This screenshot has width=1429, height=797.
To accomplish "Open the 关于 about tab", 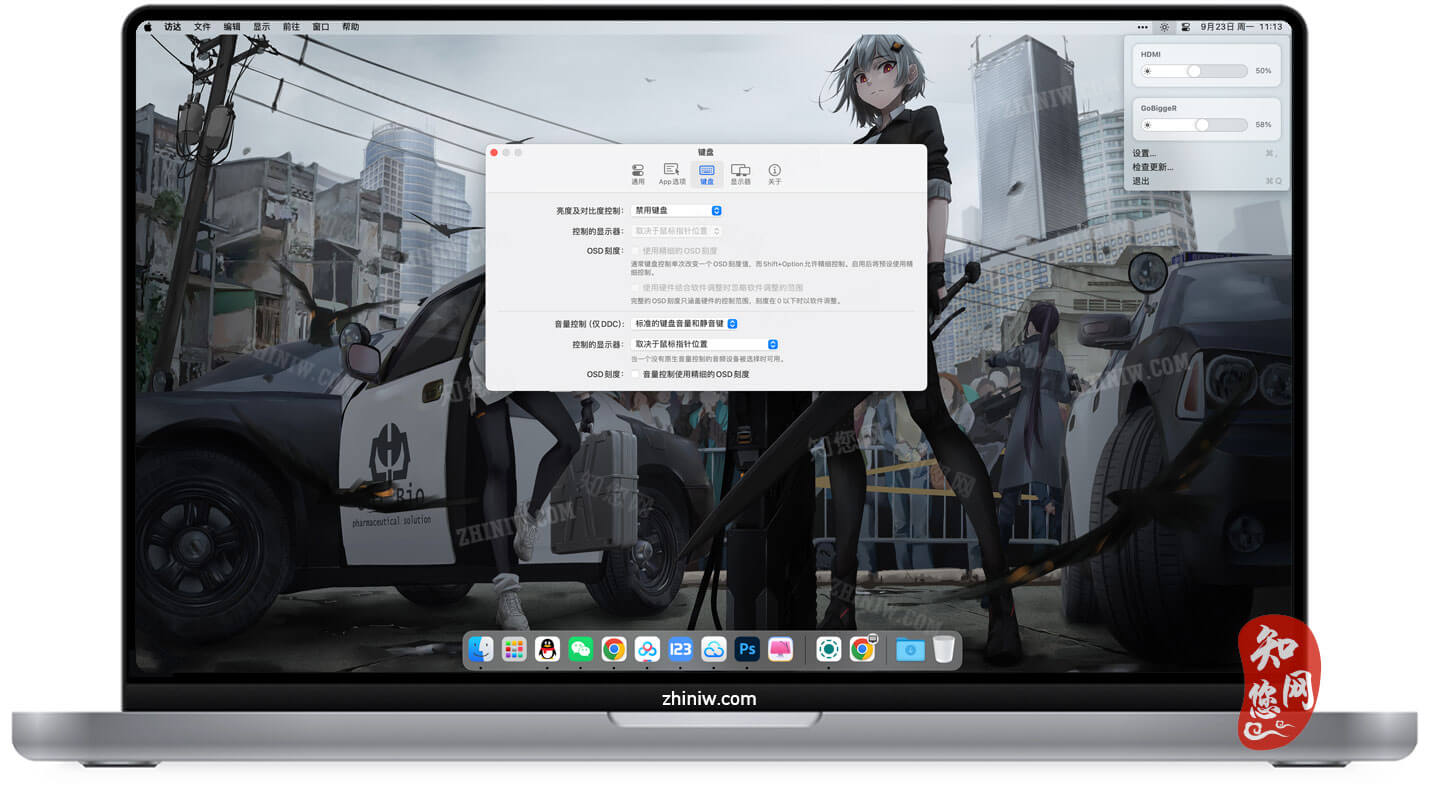I will point(774,174).
